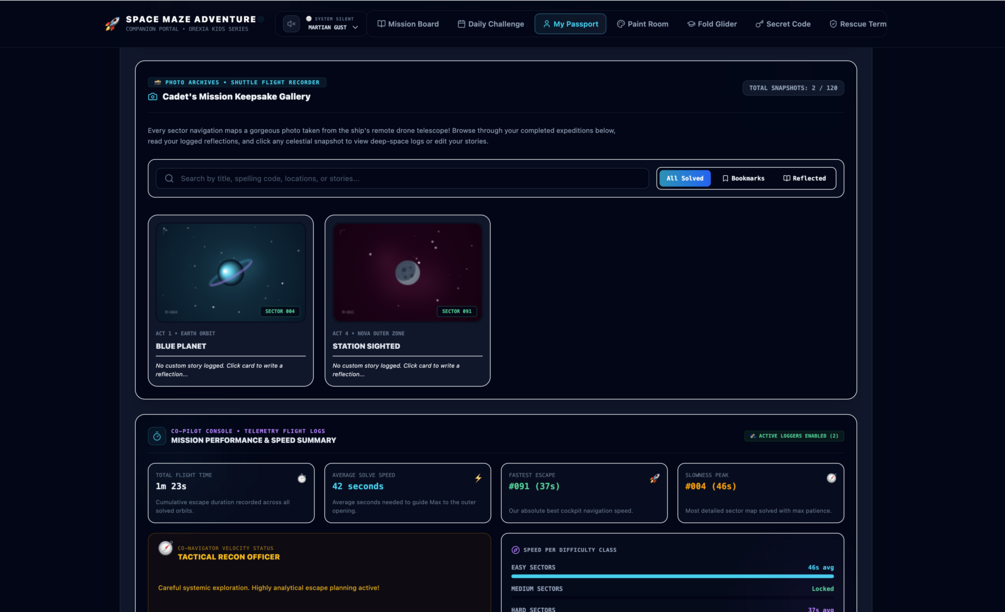
Task: Click the Sector 004 badge
Action: (x=280, y=311)
